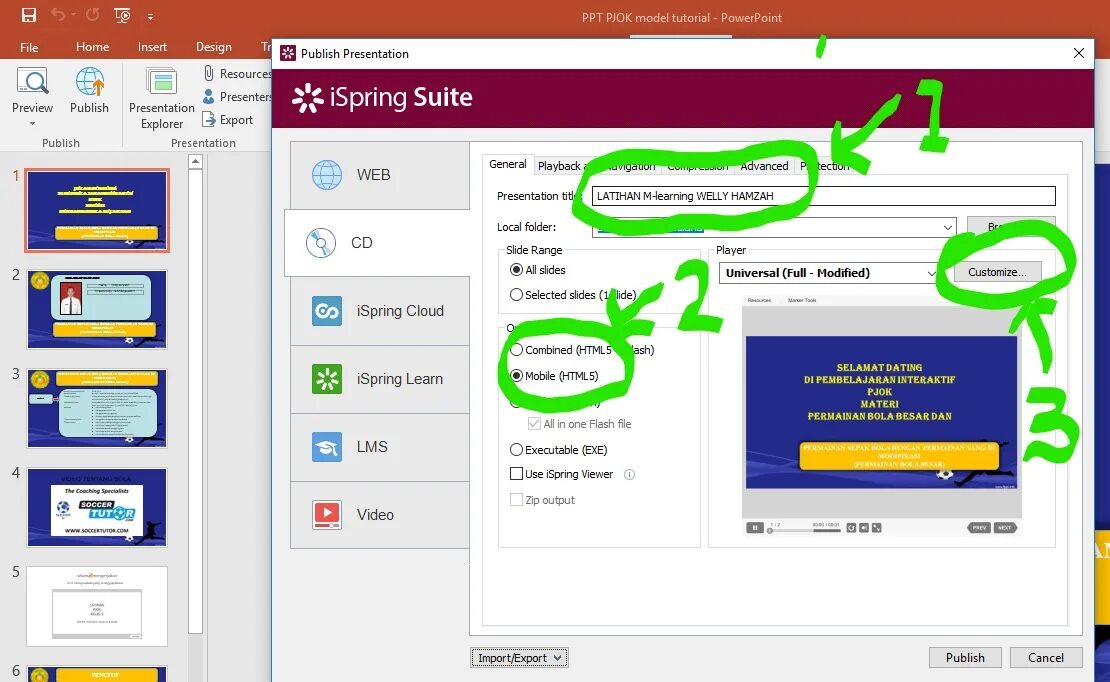
Task: Select Combined (HTML5 + Flash) output option
Action: point(516,350)
